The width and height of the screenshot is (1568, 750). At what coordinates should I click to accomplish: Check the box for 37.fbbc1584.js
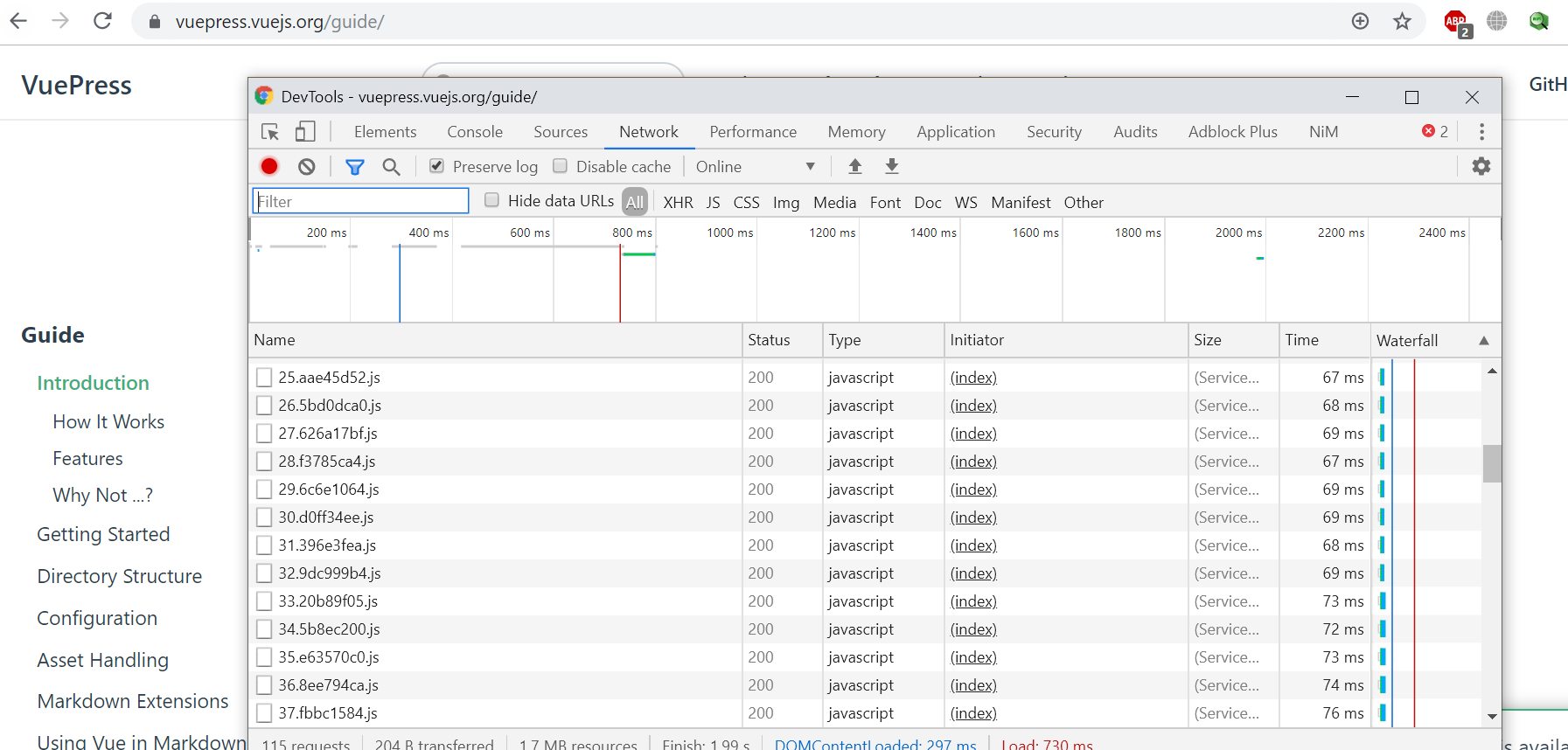pyautogui.click(x=264, y=713)
